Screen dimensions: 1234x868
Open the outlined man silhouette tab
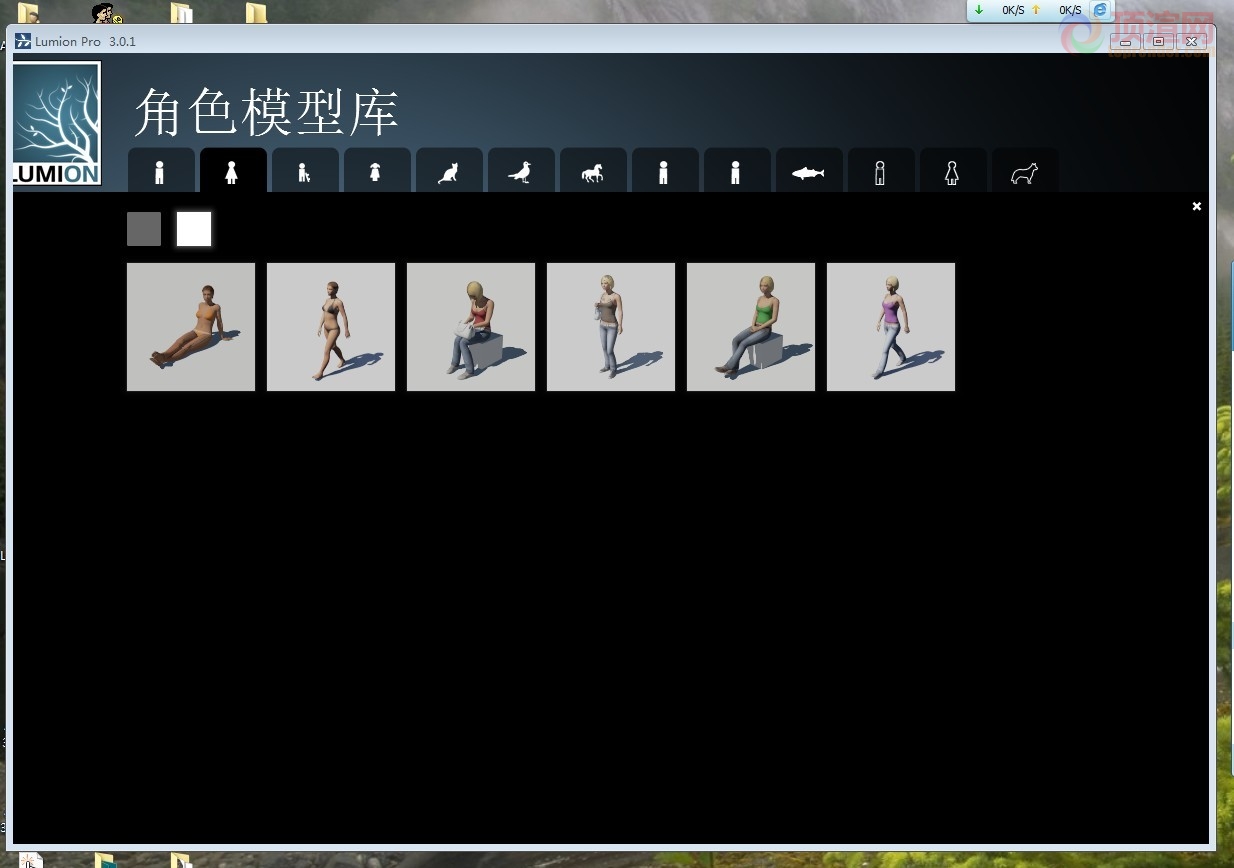(880, 171)
